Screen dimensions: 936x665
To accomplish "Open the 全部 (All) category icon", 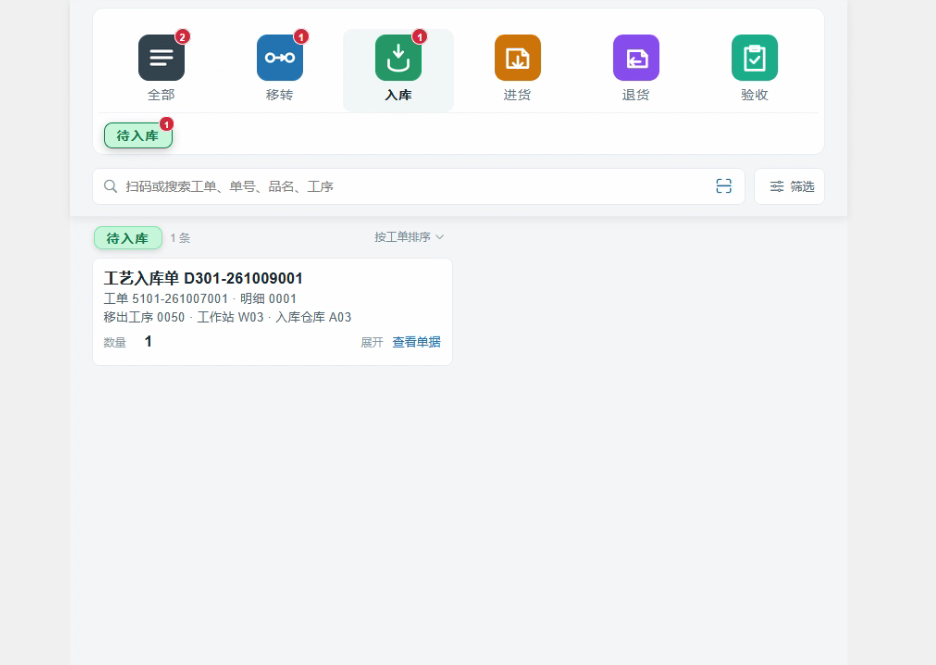I will [x=161, y=58].
